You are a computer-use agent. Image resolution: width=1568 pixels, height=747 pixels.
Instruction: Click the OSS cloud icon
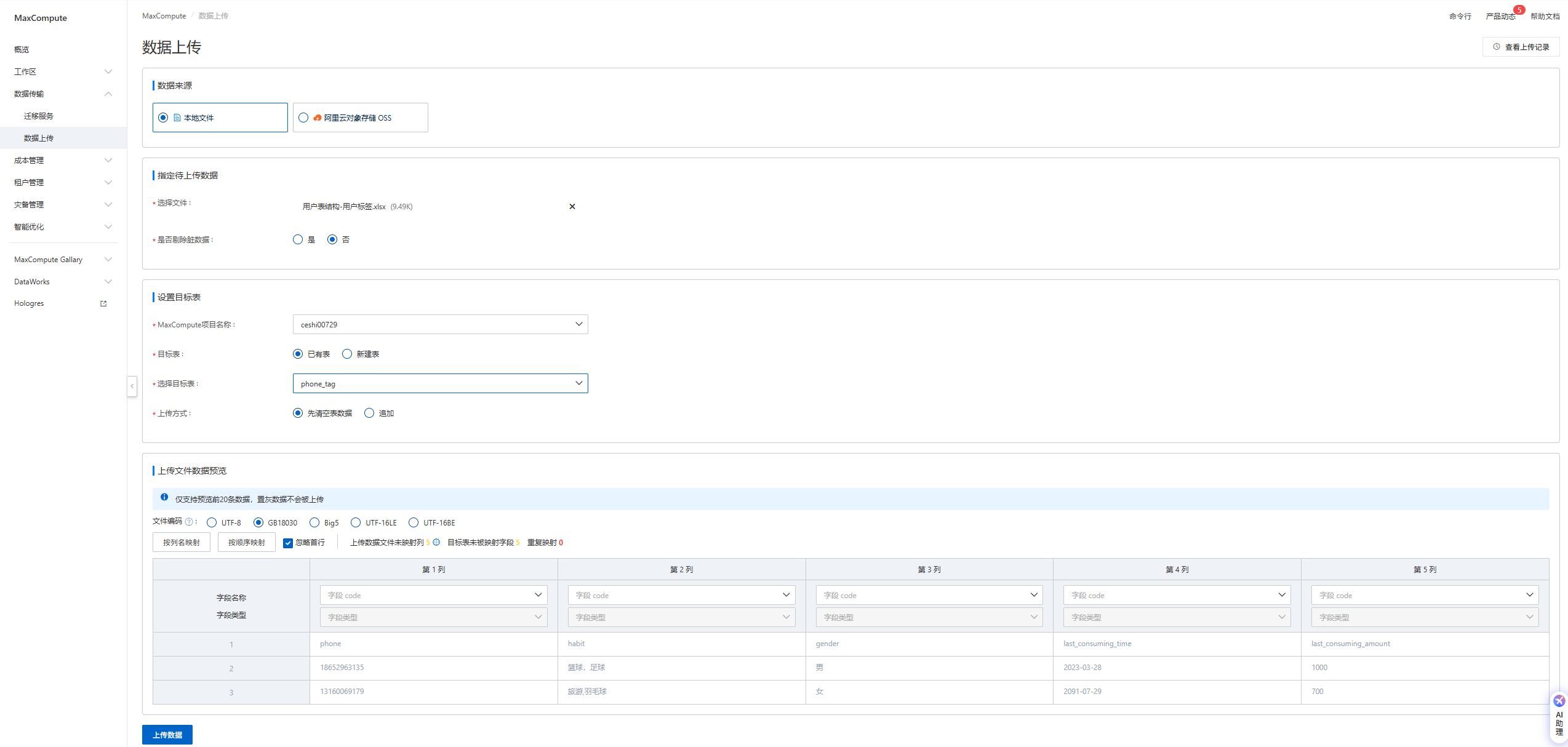[x=317, y=118]
